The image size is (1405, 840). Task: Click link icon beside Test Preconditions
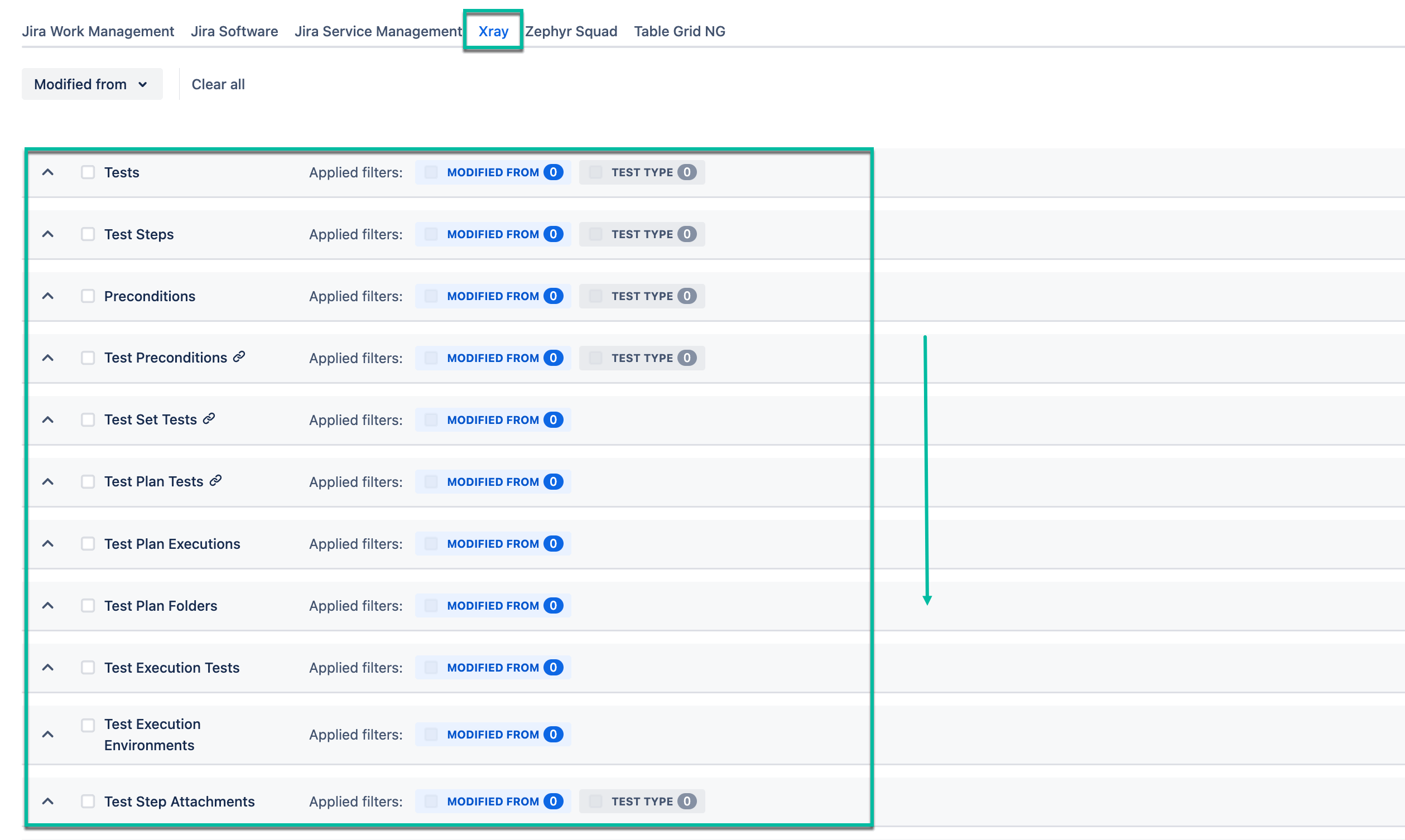(239, 356)
